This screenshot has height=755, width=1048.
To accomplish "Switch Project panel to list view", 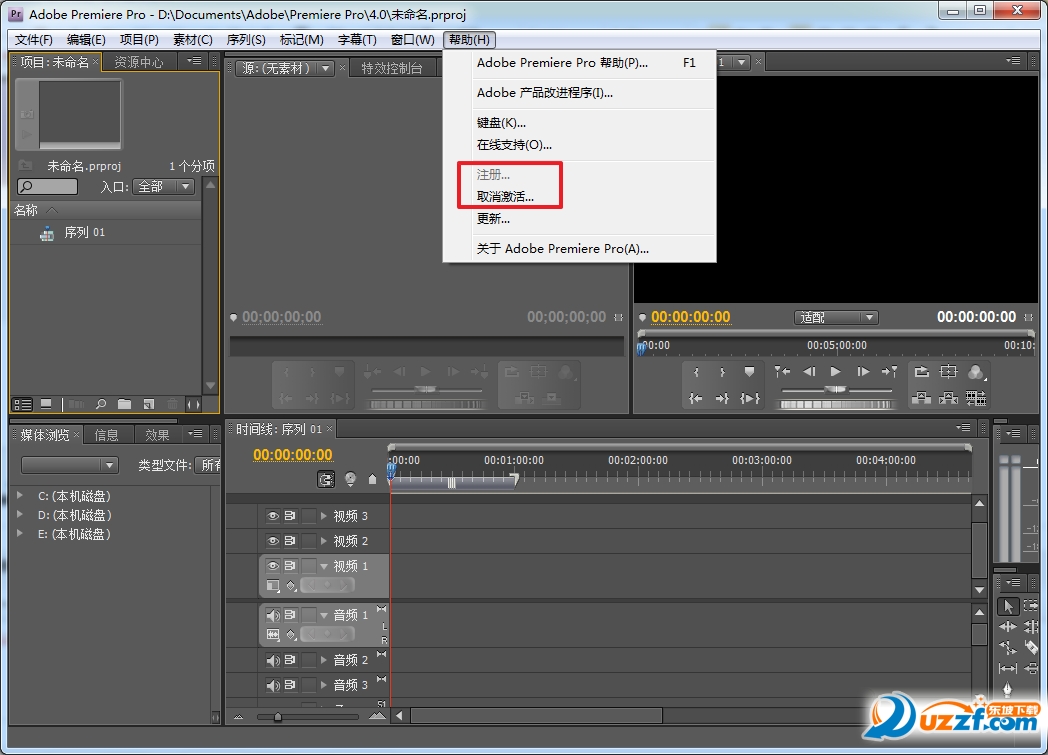I will 23,404.
